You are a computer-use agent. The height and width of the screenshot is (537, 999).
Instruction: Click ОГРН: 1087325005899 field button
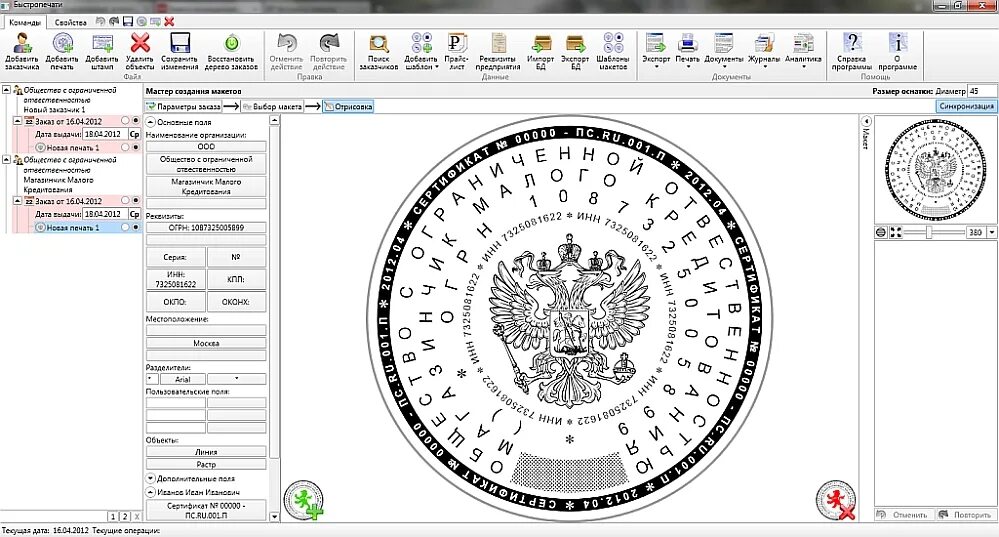tap(206, 227)
